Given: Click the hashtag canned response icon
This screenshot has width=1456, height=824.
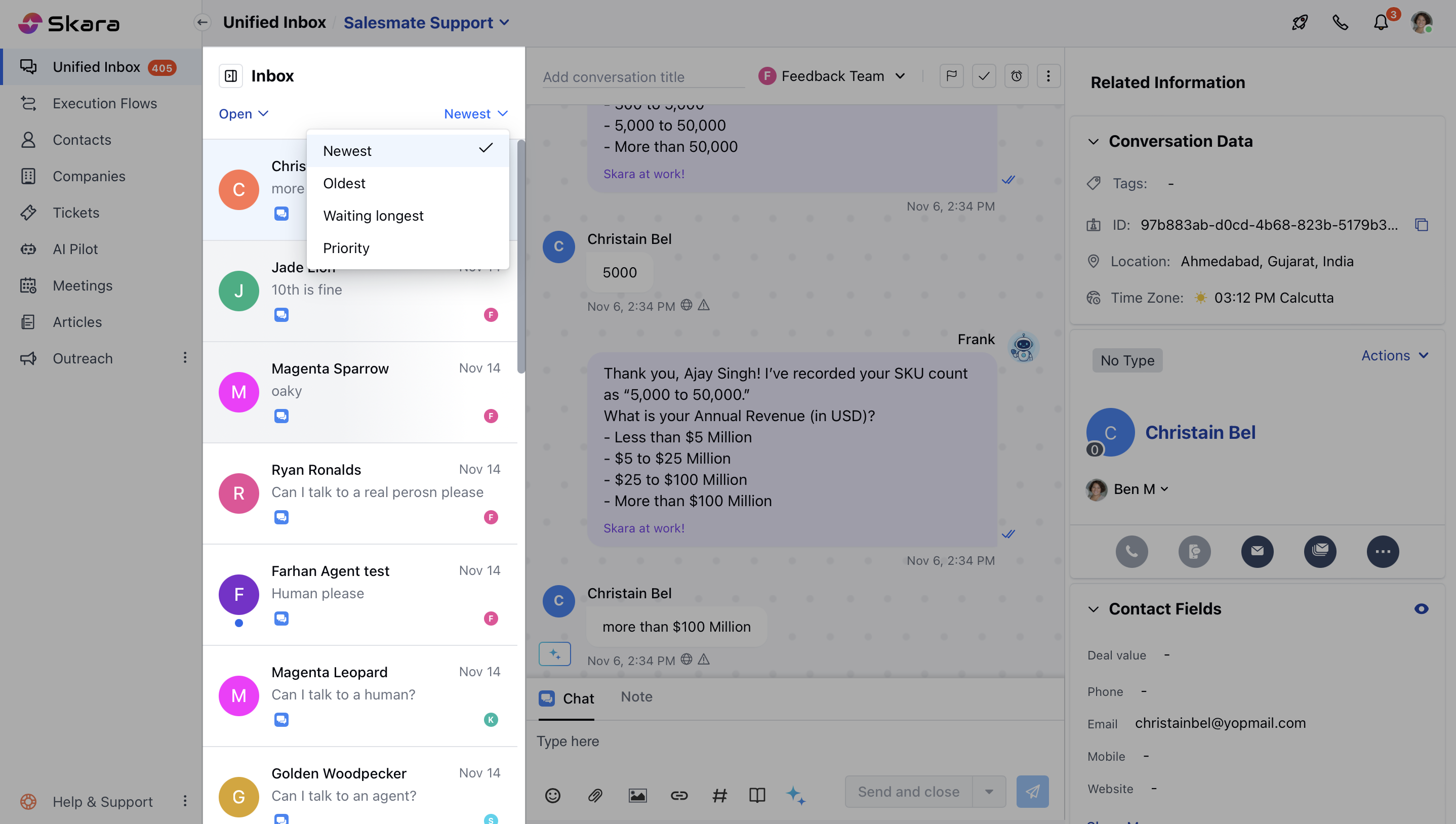Looking at the screenshot, I should [x=719, y=795].
